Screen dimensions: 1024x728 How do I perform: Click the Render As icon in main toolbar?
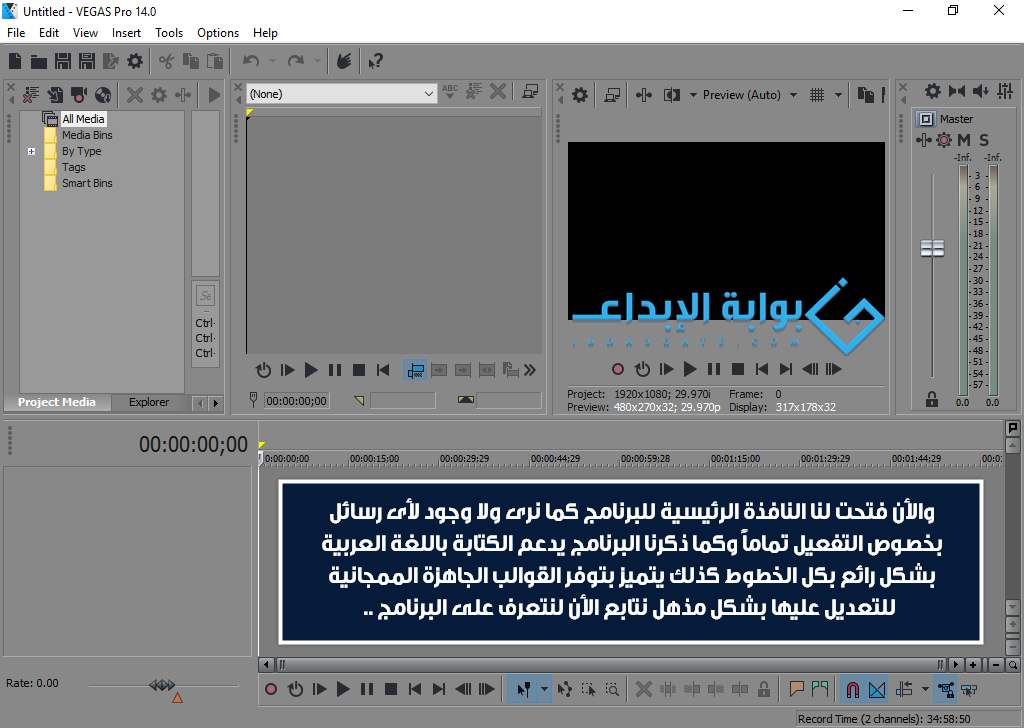point(111,61)
